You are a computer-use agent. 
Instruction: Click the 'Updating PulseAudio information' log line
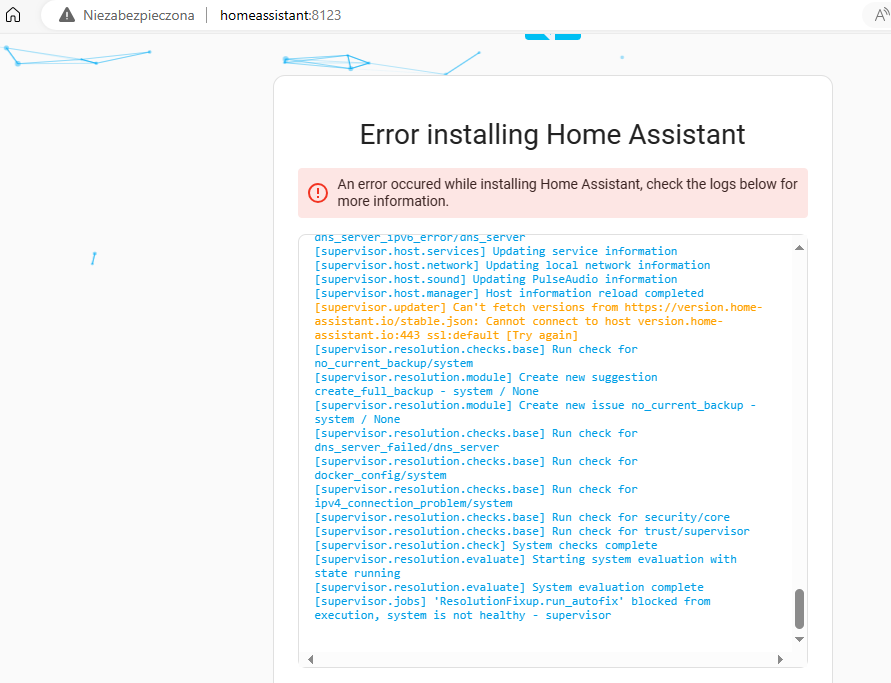pyautogui.click(x=496, y=280)
